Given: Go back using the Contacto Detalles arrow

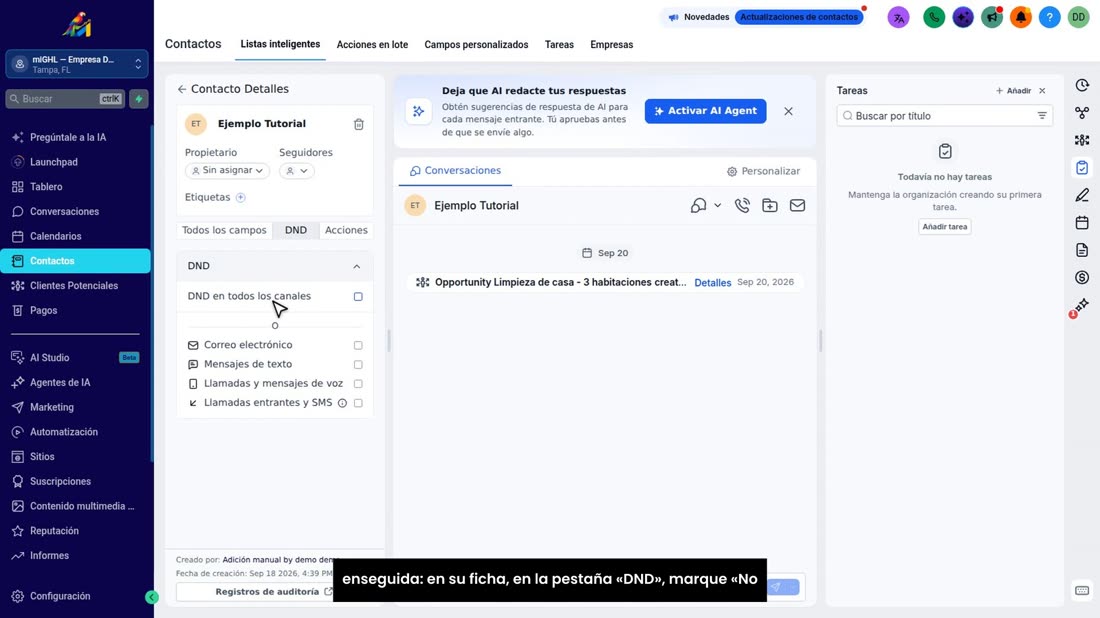Looking at the screenshot, I should (x=182, y=89).
